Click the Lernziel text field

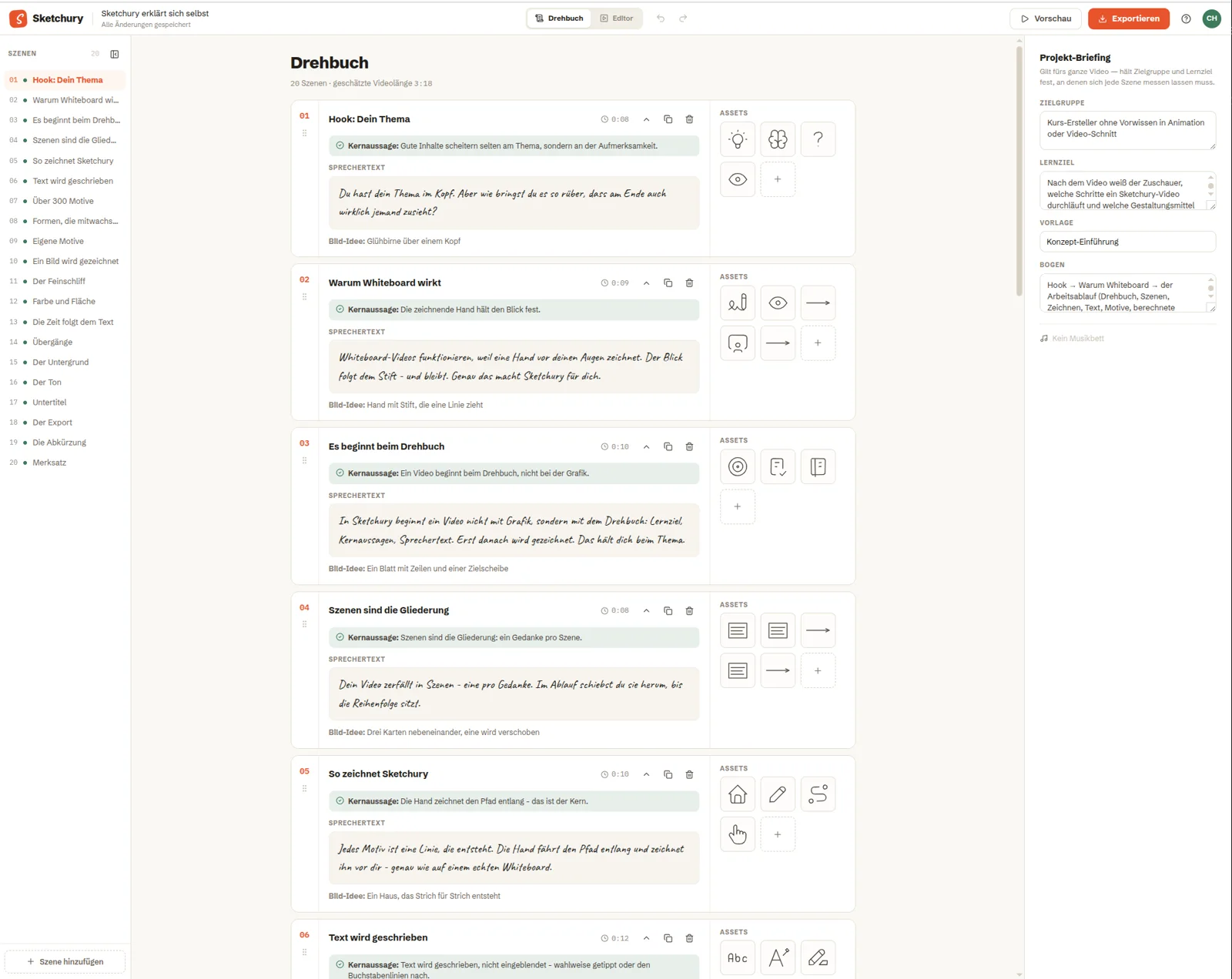(1127, 191)
